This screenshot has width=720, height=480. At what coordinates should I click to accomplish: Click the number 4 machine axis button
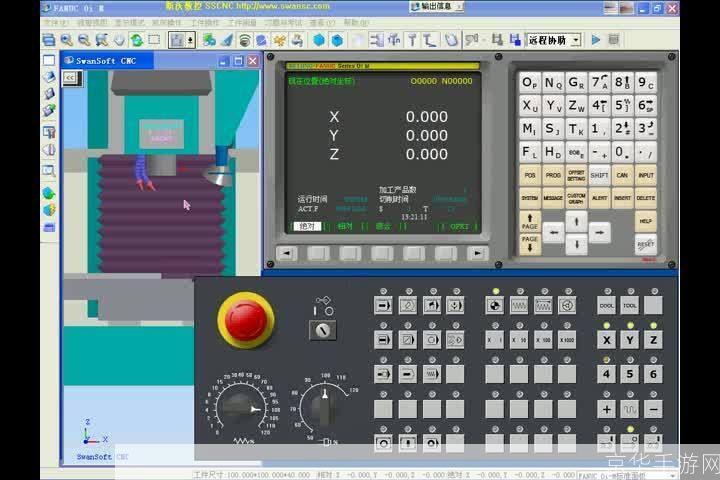tap(607, 374)
